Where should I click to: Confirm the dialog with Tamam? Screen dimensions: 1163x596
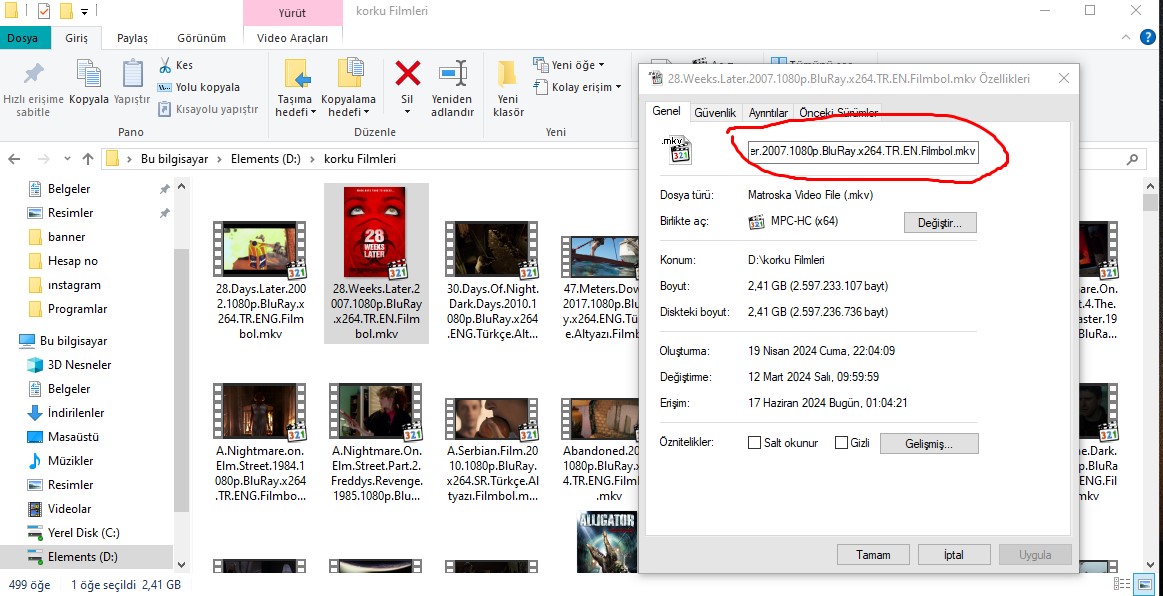(873, 554)
